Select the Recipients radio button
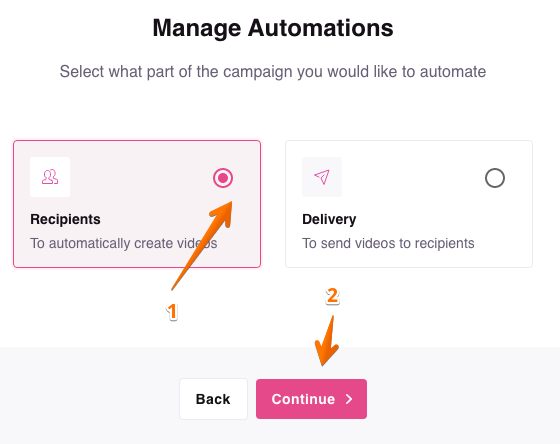The width and height of the screenshot is (560, 444). pyautogui.click(x=223, y=178)
